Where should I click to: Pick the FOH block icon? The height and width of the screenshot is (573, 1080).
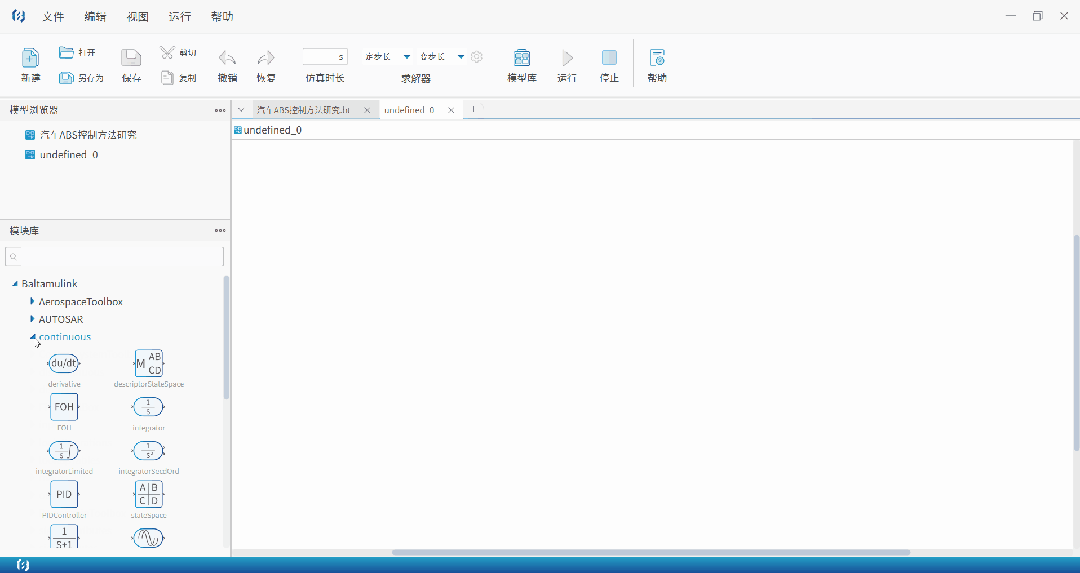63,407
